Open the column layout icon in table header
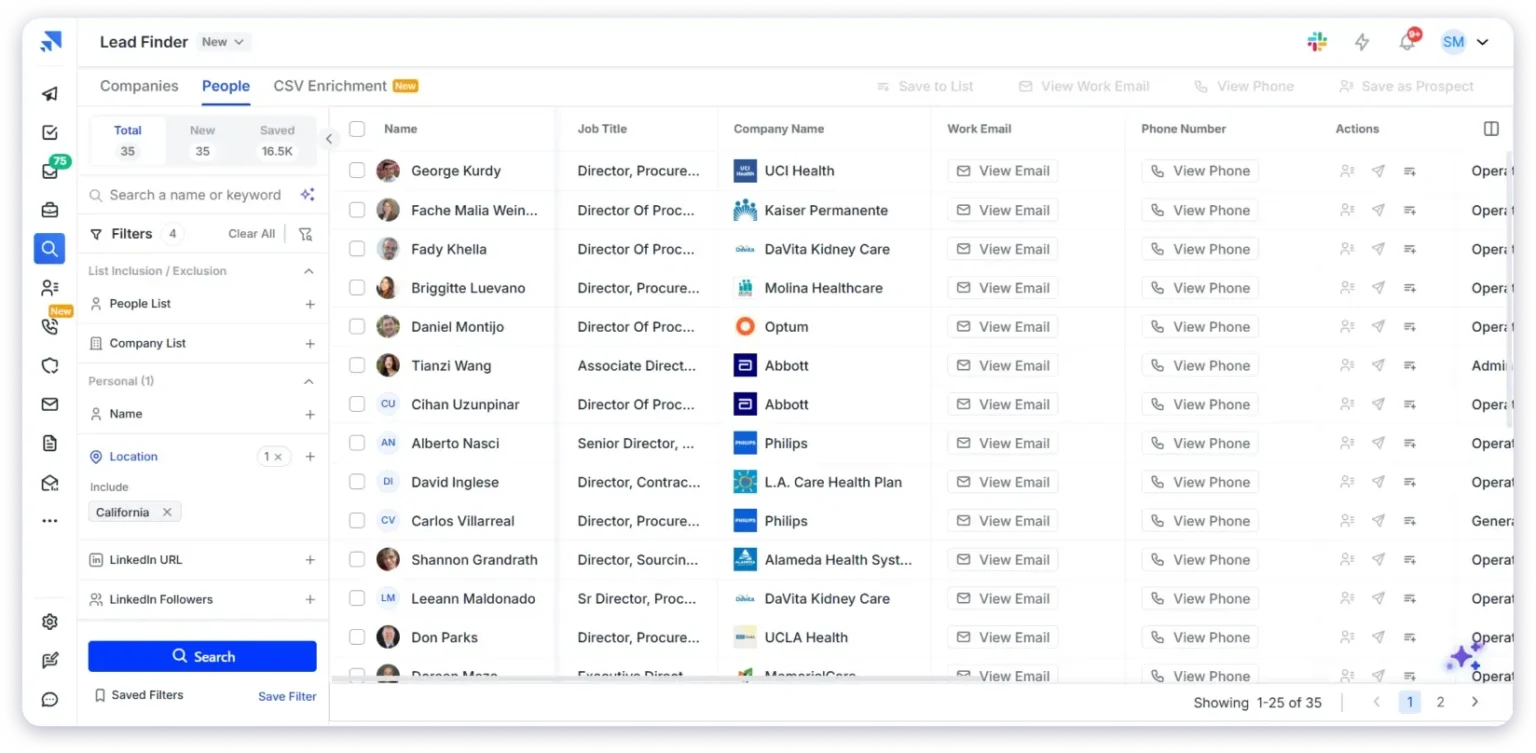Screen dimensions: 1536x753 tap(1491, 129)
